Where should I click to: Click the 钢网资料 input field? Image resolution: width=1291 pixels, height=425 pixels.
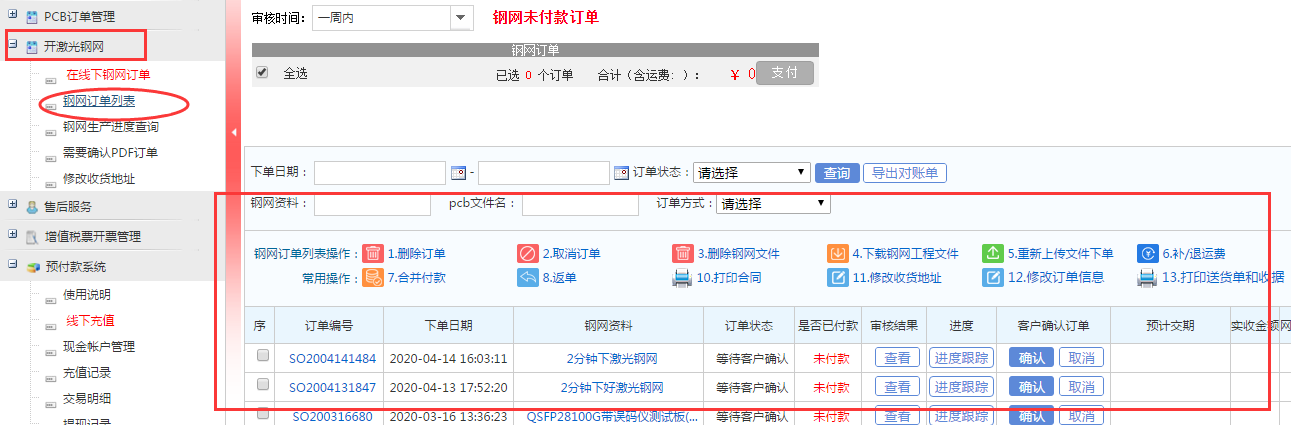coord(372,204)
